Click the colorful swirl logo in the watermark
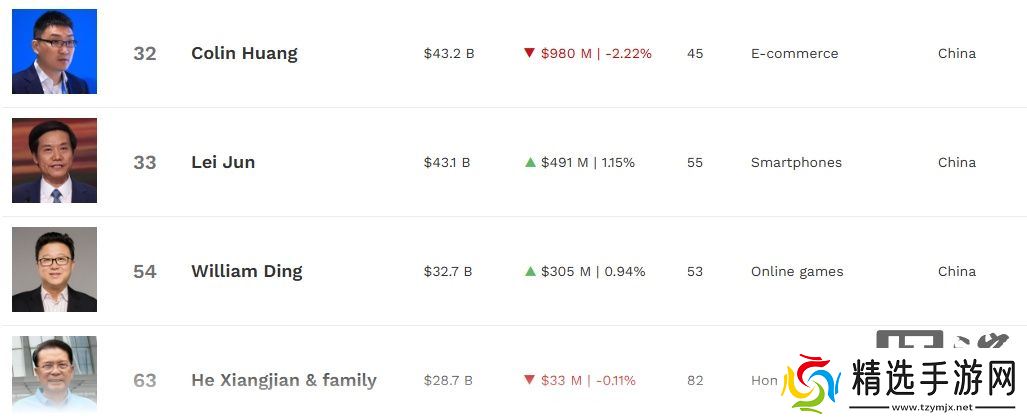 [811, 384]
